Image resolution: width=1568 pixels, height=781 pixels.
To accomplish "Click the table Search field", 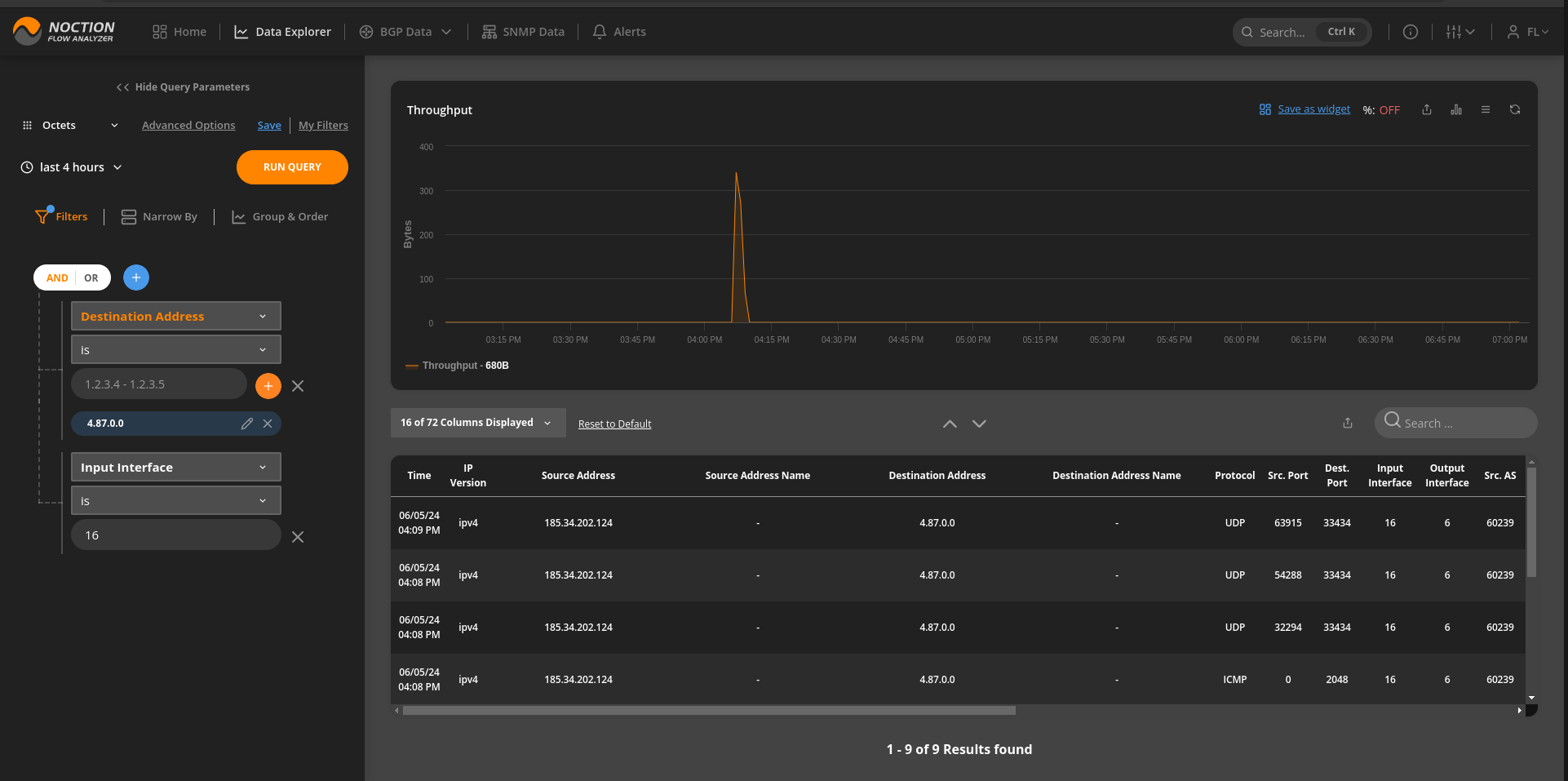I will [1456, 423].
